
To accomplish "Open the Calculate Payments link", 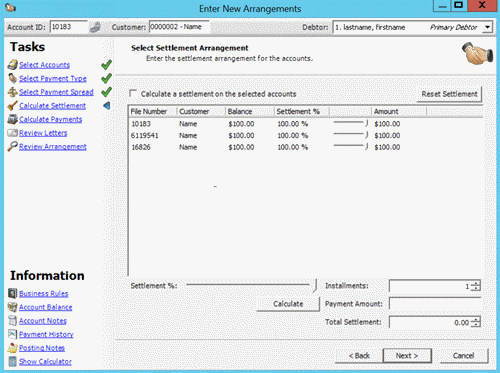I will click(50, 119).
